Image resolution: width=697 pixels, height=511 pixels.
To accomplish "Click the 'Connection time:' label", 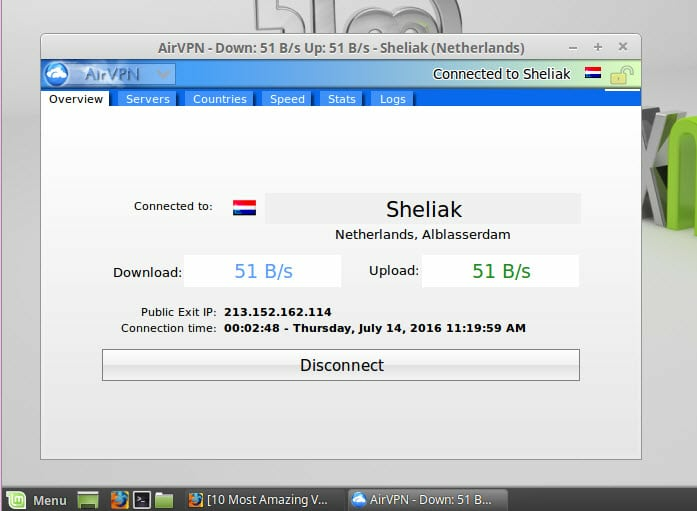I will 168,328.
